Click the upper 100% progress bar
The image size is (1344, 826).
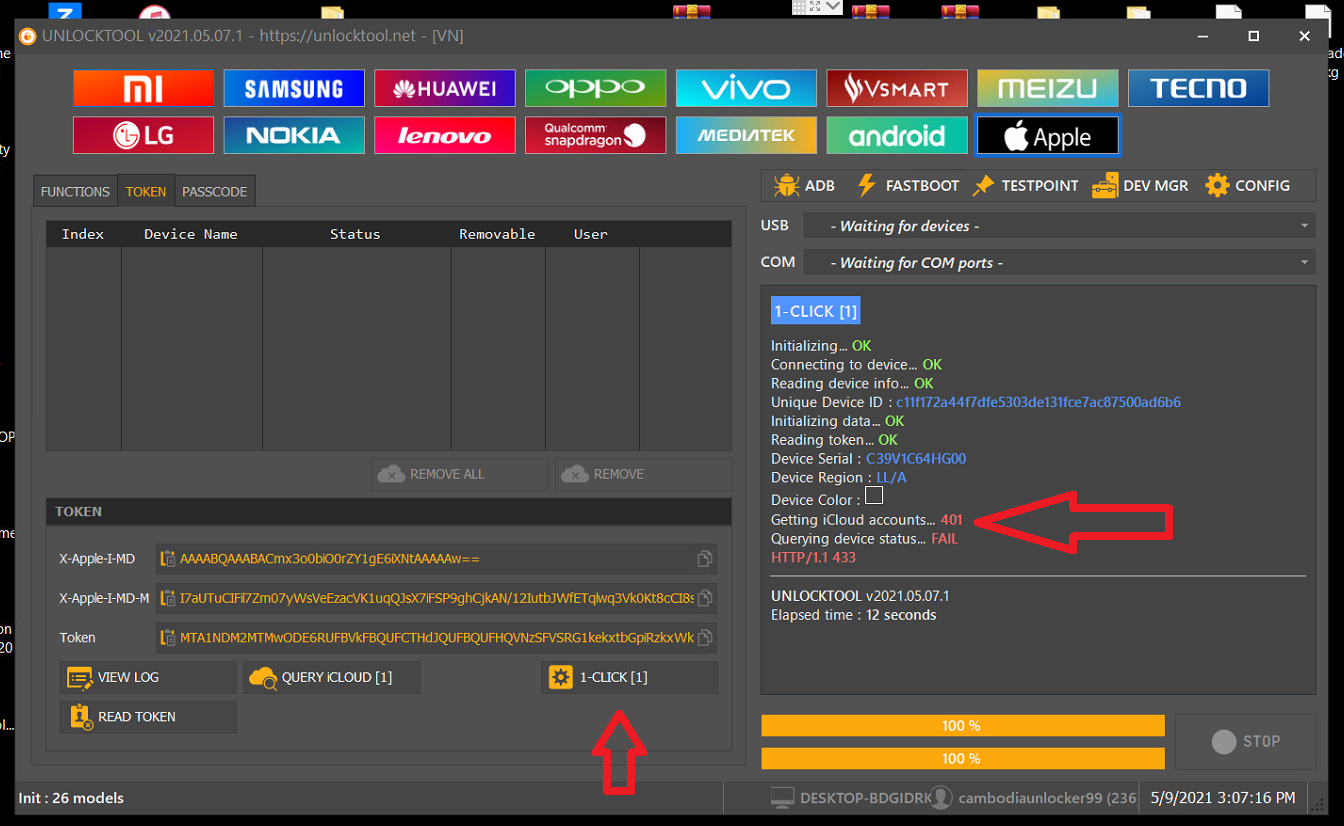point(963,725)
